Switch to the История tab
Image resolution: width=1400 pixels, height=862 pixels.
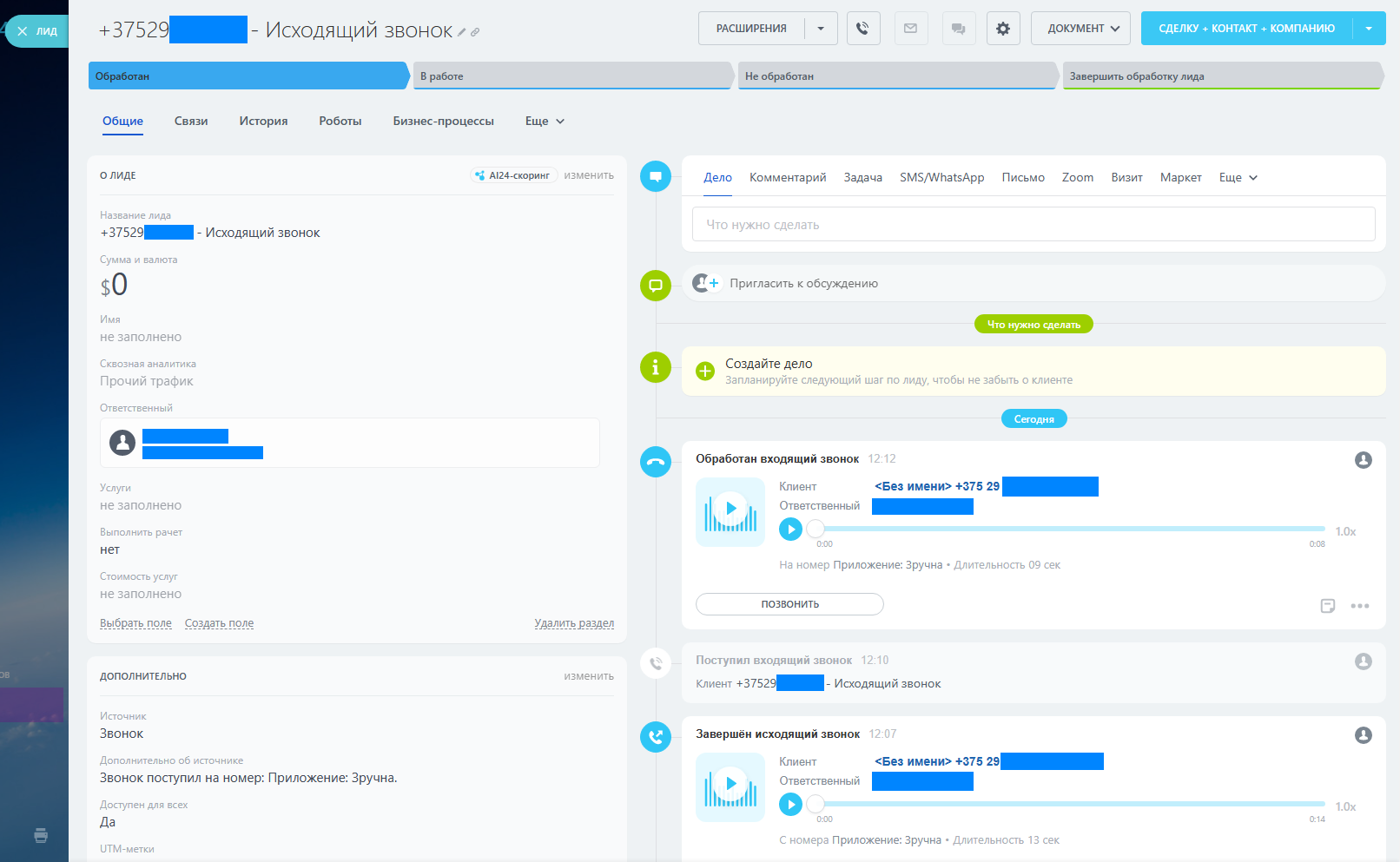[x=263, y=122]
